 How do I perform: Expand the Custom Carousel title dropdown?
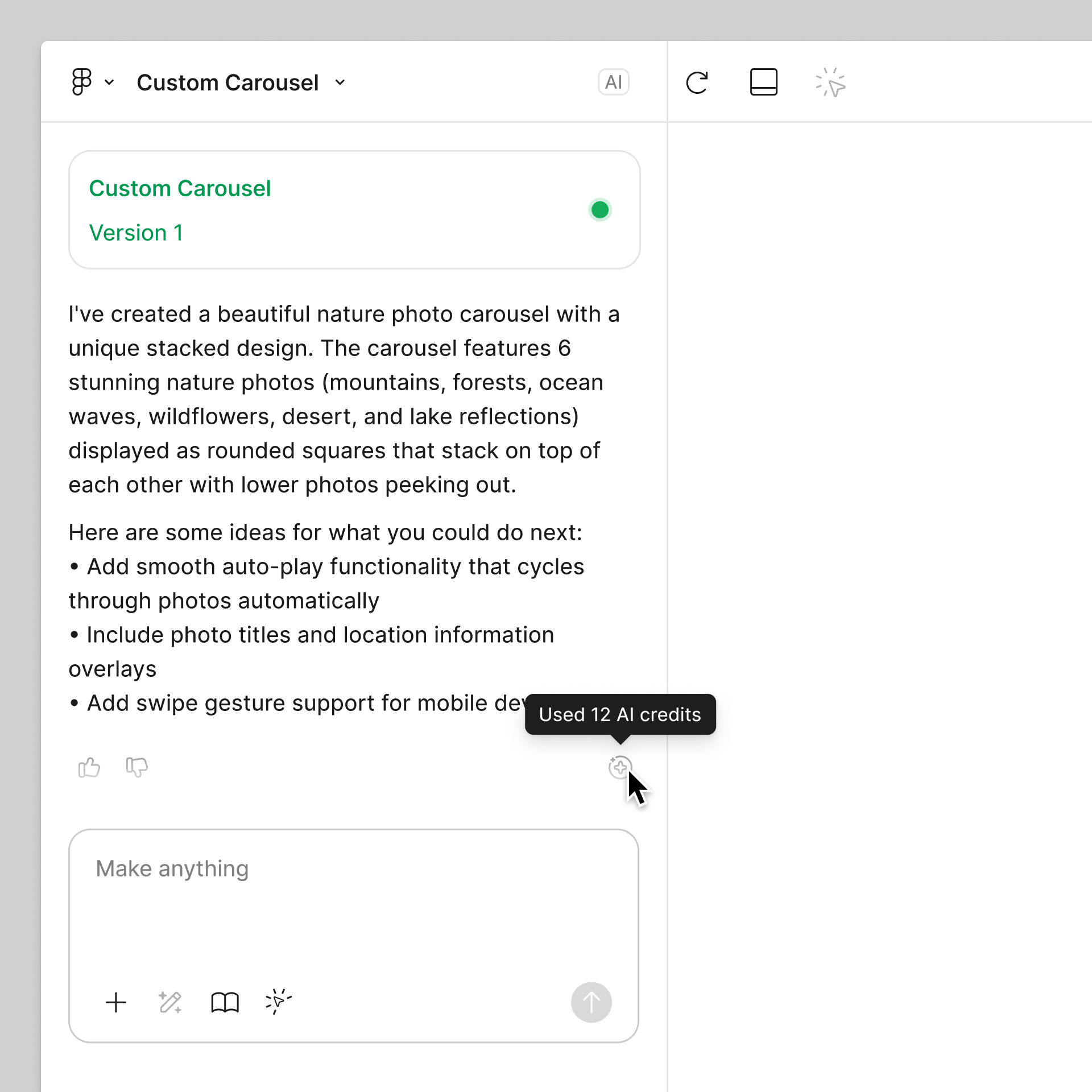340,82
